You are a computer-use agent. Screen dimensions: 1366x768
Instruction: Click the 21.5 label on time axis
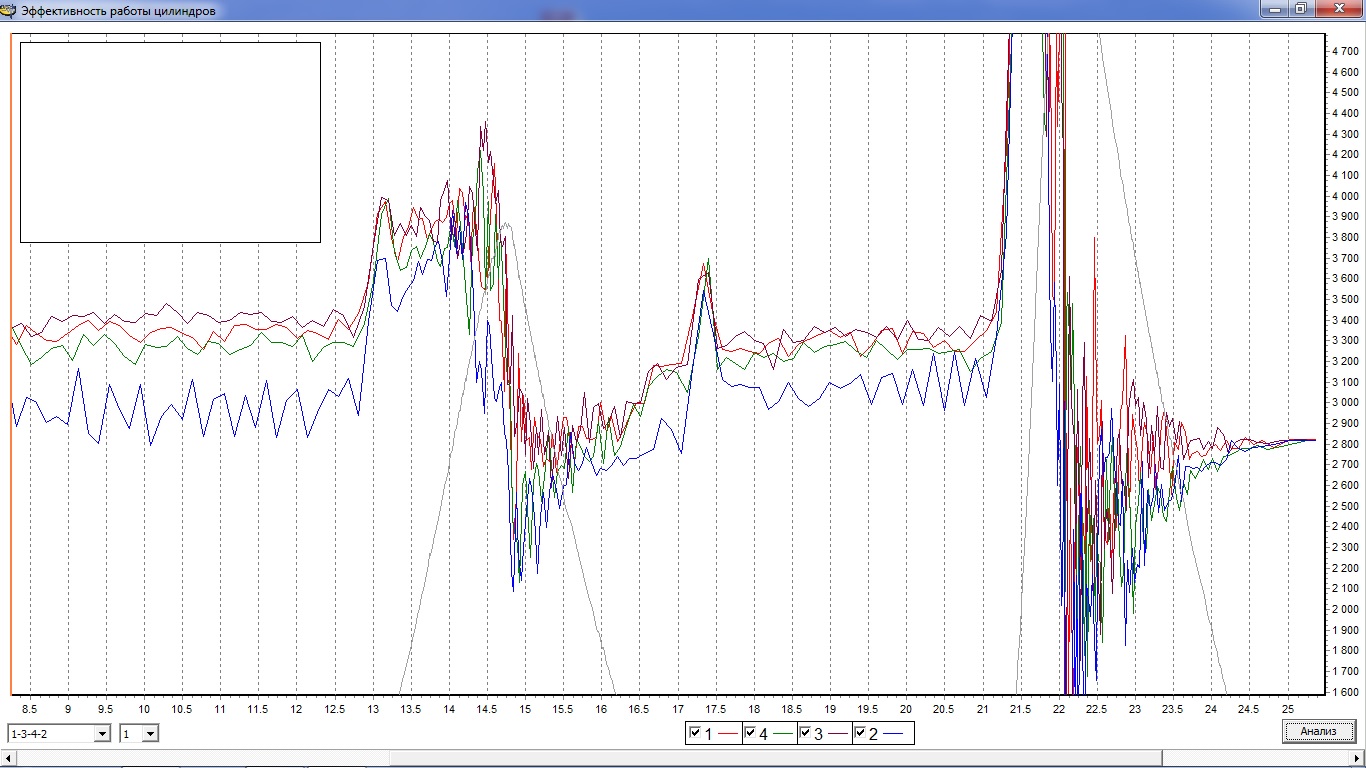(x=1019, y=709)
